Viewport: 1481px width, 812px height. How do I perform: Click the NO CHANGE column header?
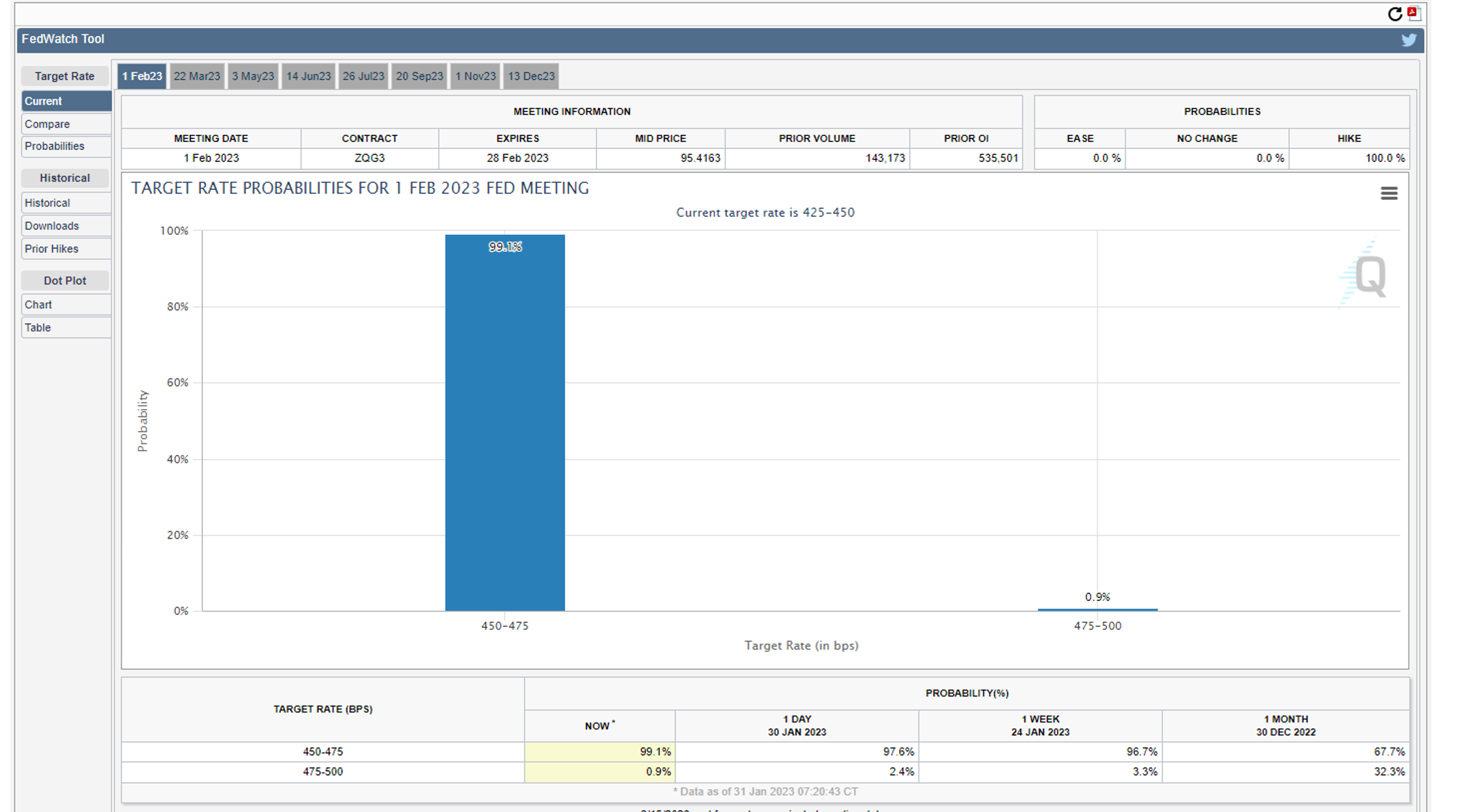coord(1207,138)
